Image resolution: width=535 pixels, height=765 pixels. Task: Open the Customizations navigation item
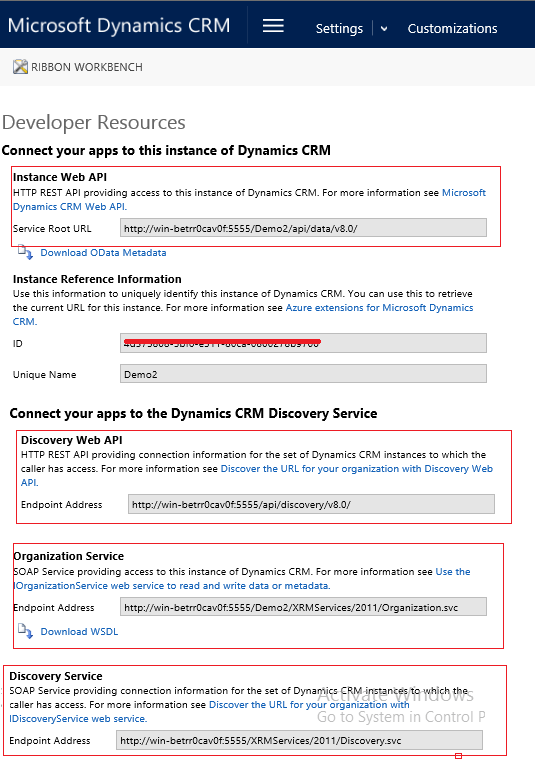[452, 29]
